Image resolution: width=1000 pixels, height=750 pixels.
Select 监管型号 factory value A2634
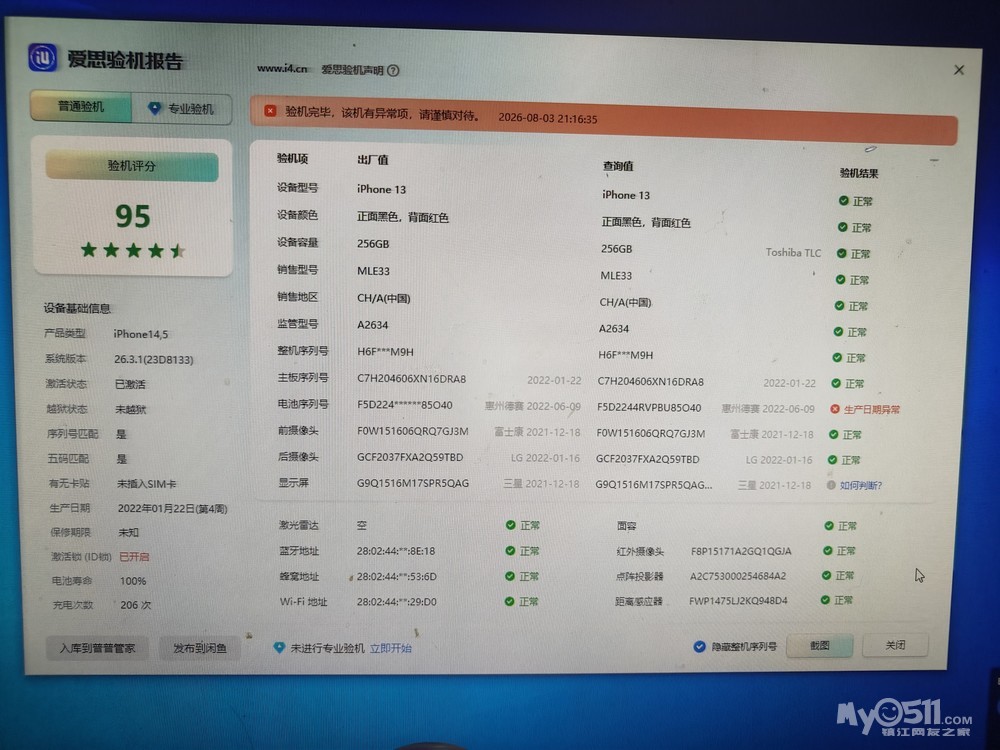372,325
